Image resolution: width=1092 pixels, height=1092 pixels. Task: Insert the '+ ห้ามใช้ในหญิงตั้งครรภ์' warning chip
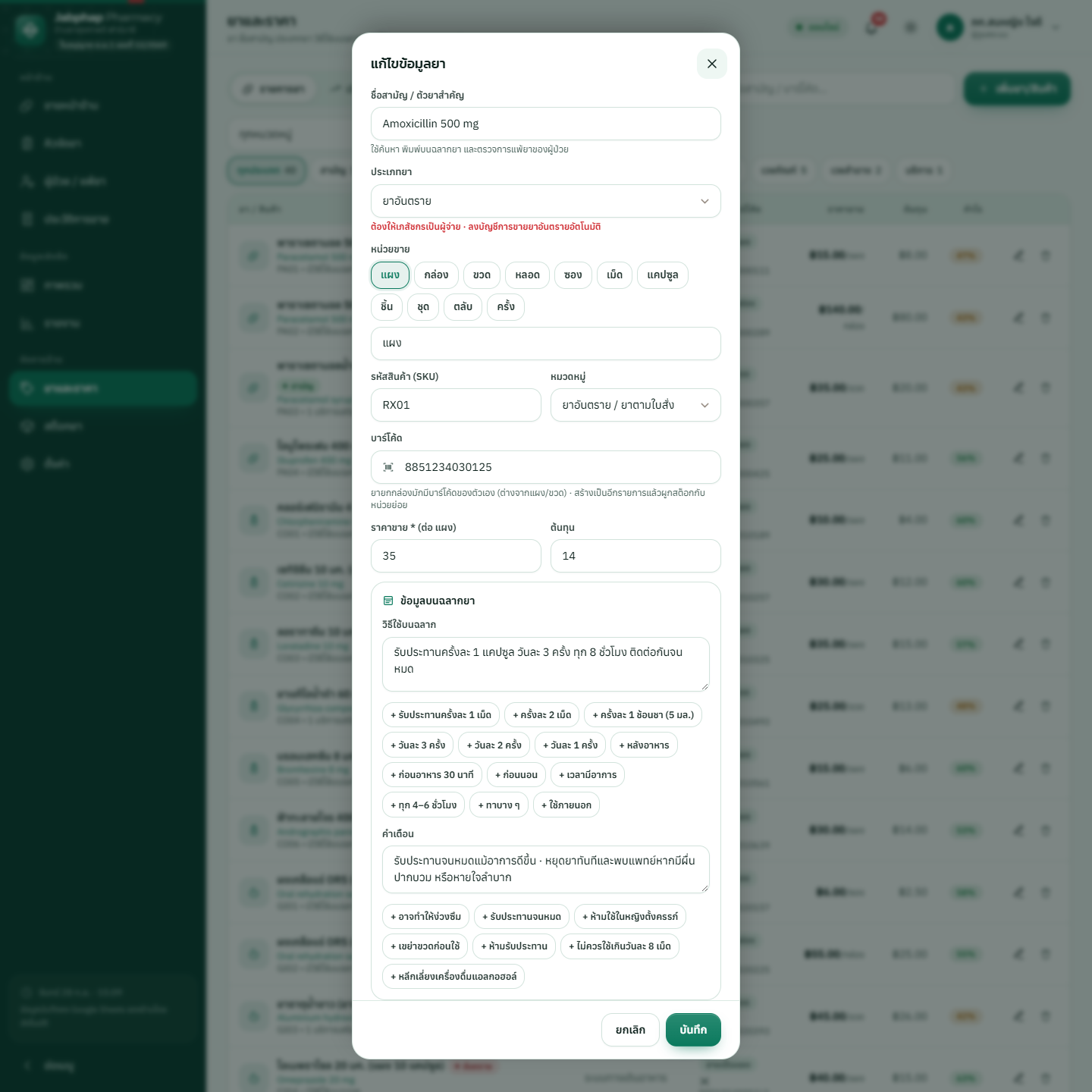tap(630, 917)
